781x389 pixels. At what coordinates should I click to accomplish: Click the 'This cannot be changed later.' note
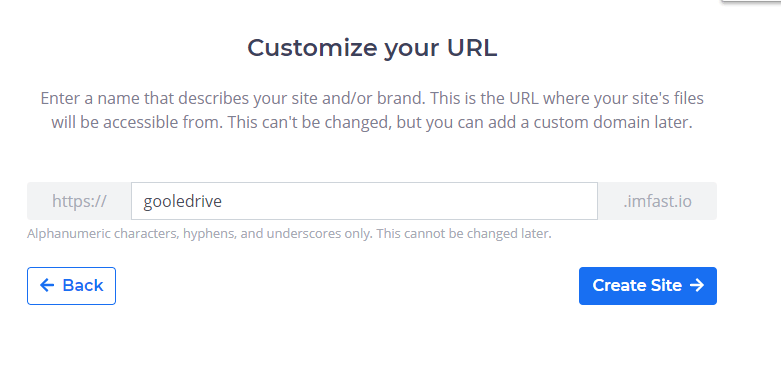pyautogui.click(x=464, y=234)
